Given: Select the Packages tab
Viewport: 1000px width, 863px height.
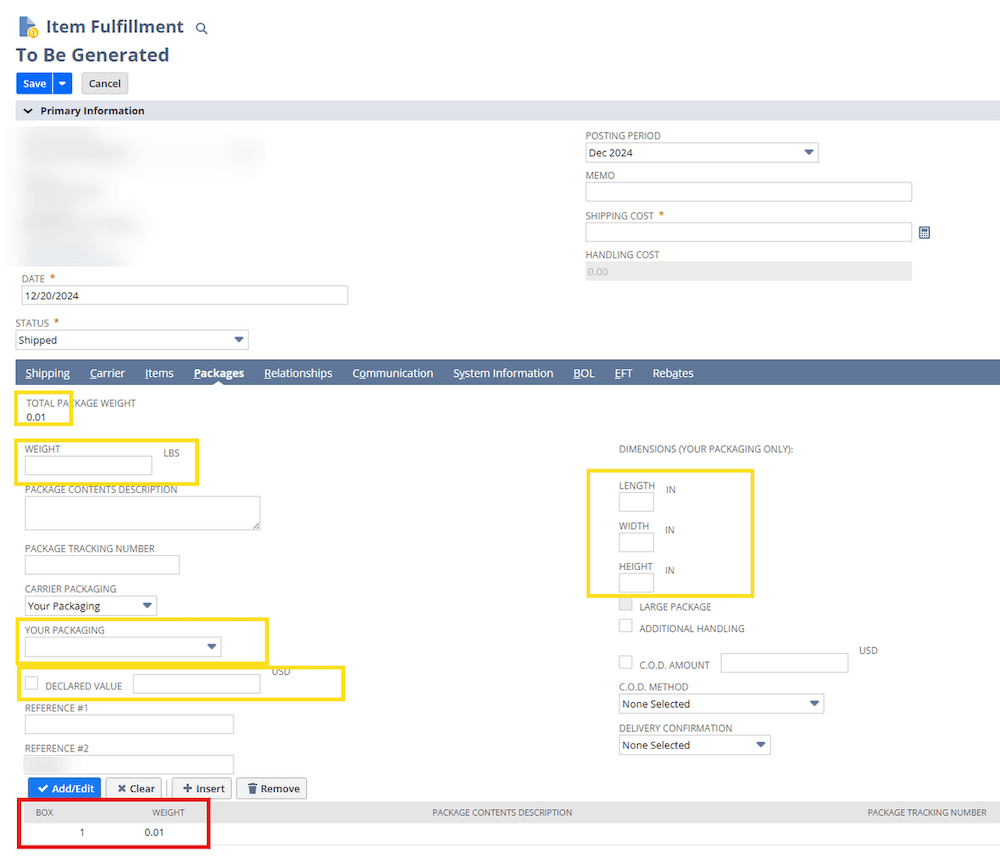Looking at the screenshot, I should (x=219, y=373).
